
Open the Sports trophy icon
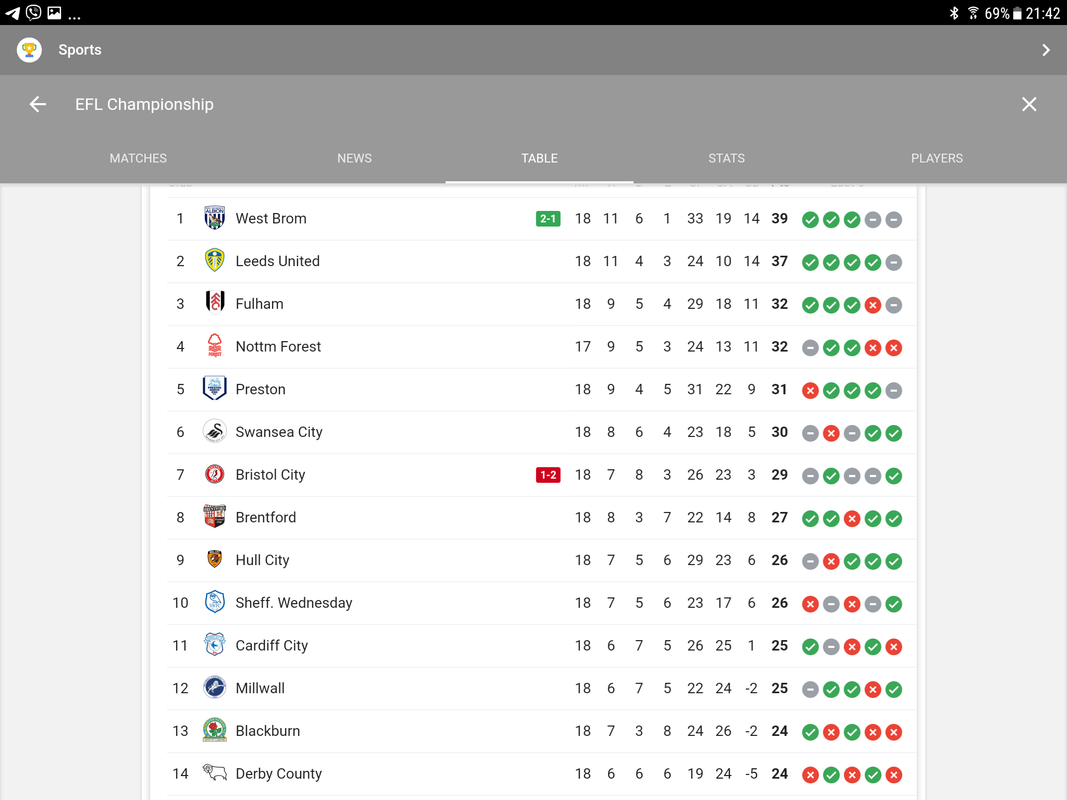(29, 50)
